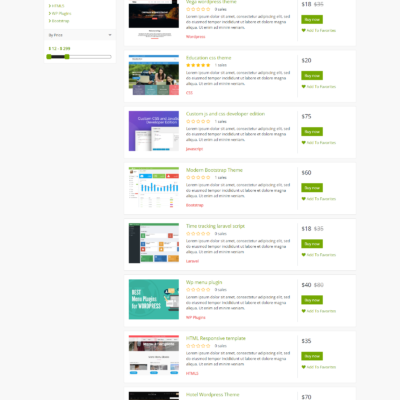This screenshot has width=400, height=400.
Task: Open the Bootstrap category in sidebar
Action: (x=59, y=21)
